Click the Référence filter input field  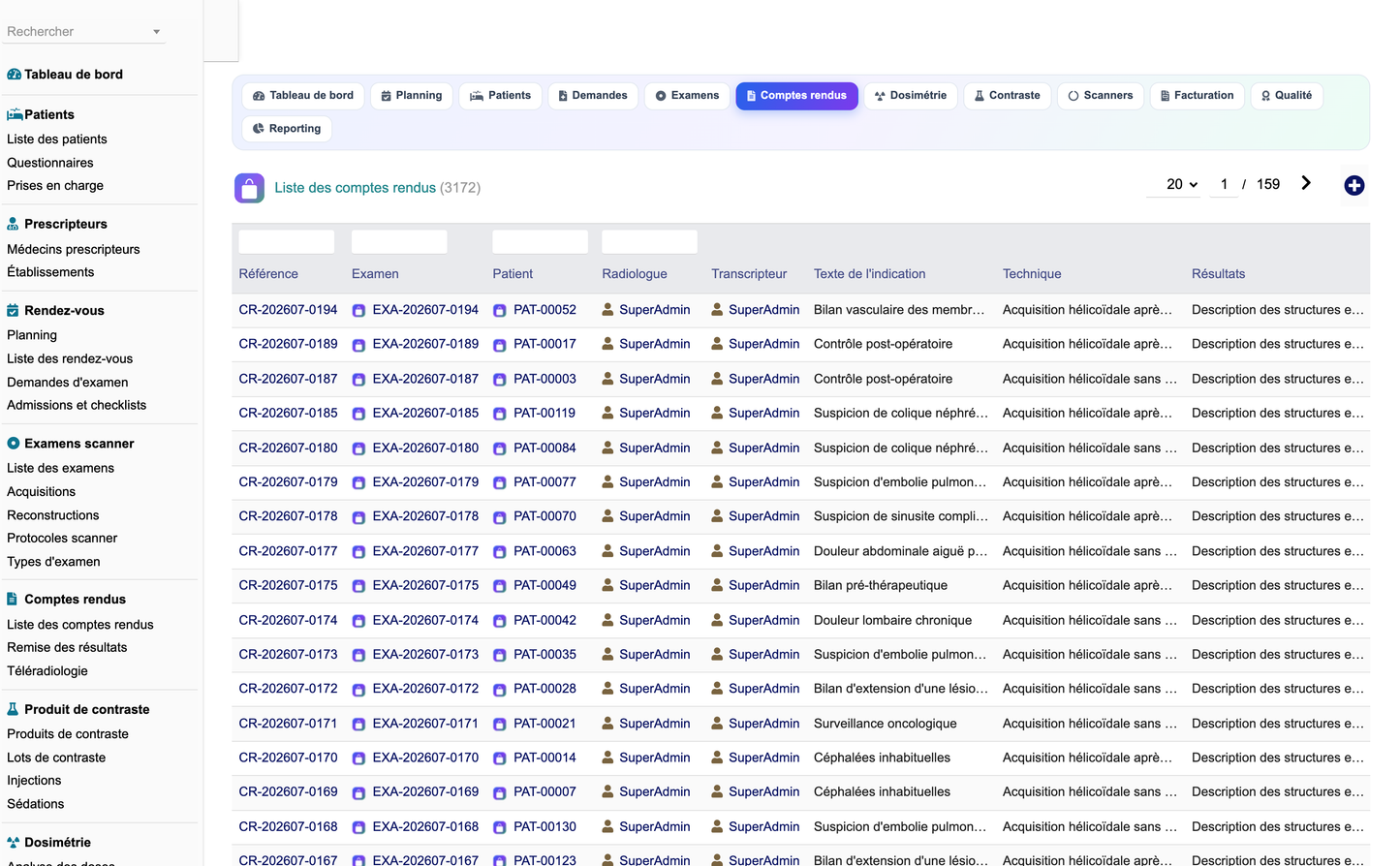tap(287, 242)
